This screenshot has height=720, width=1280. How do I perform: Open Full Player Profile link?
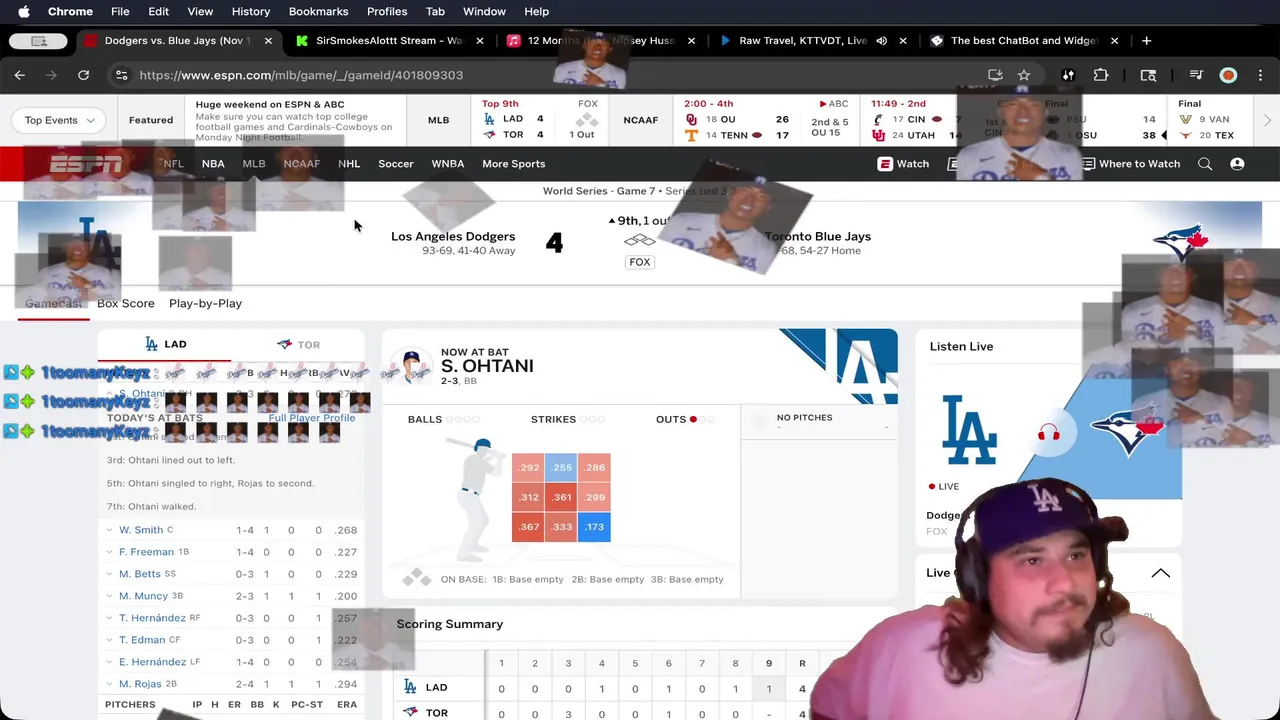[311, 418]
